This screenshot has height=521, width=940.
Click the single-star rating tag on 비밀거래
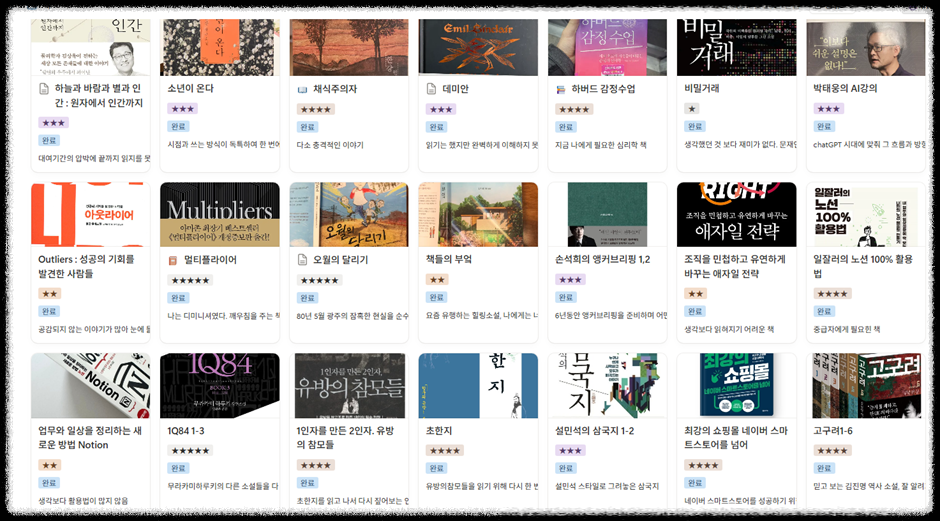pos(692,109)
